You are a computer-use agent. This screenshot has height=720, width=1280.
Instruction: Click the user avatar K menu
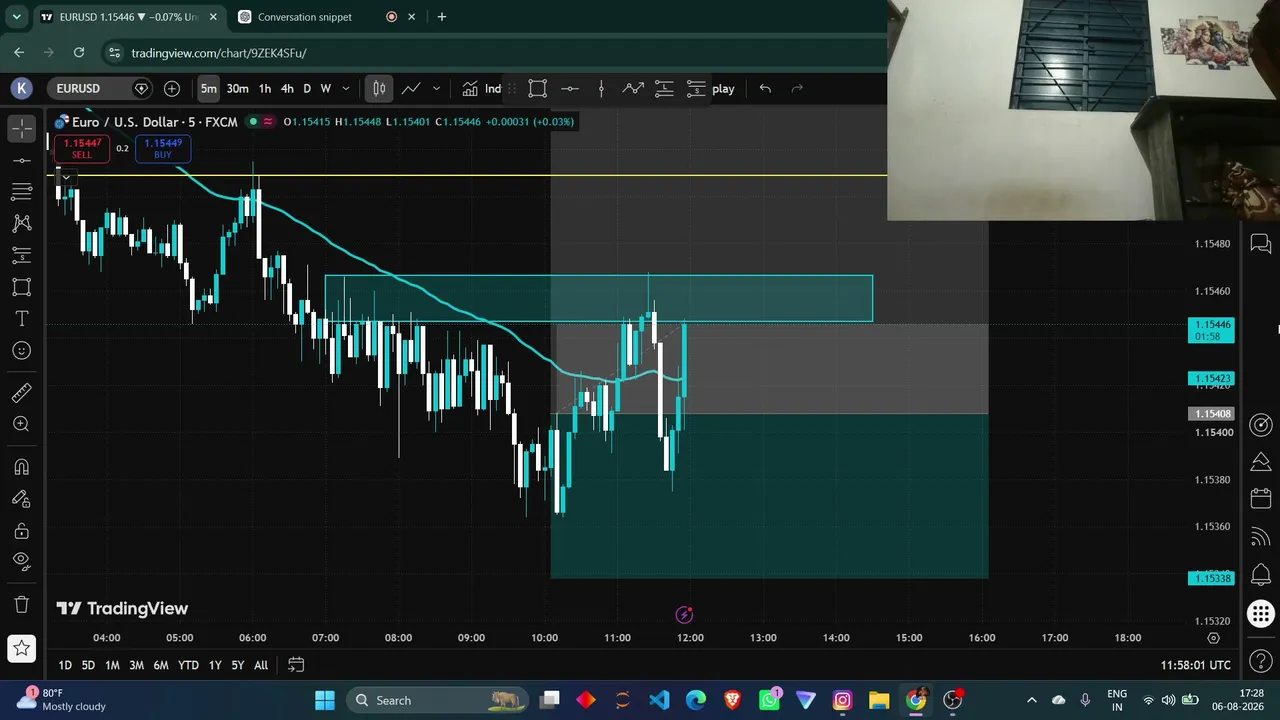tap(21, 88)
